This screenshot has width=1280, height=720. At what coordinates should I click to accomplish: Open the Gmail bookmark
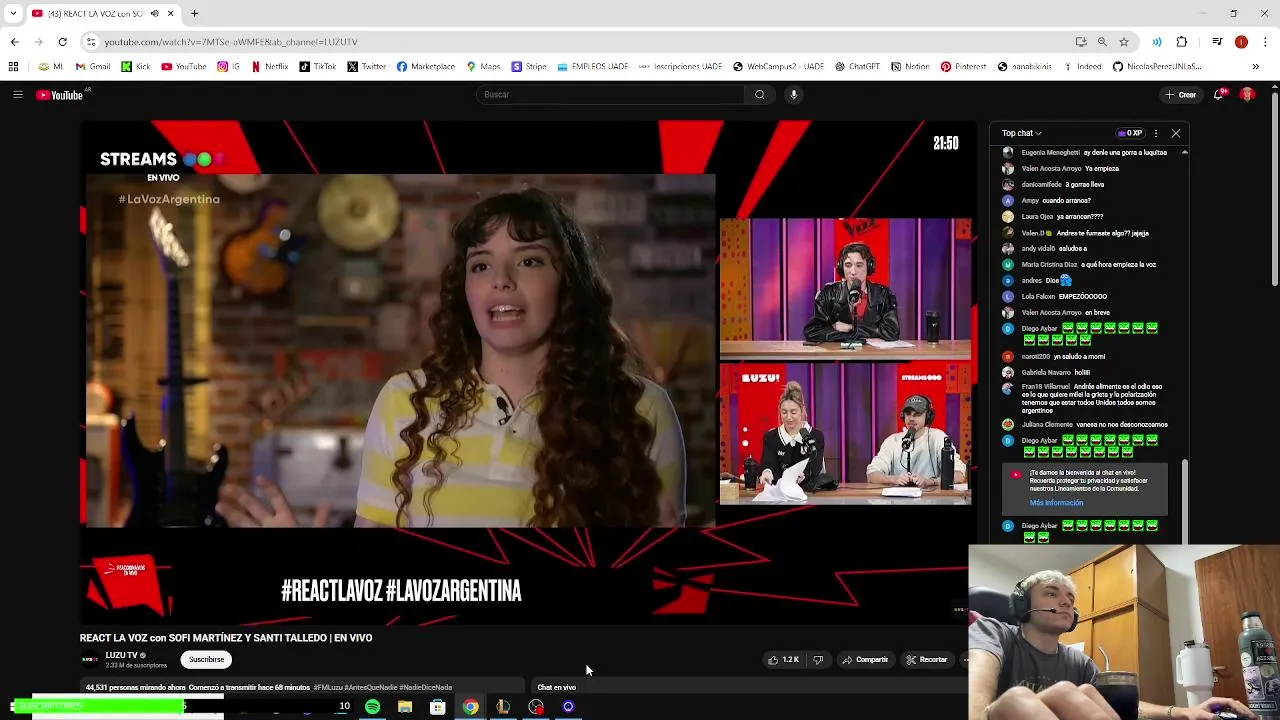pos(93,67)
